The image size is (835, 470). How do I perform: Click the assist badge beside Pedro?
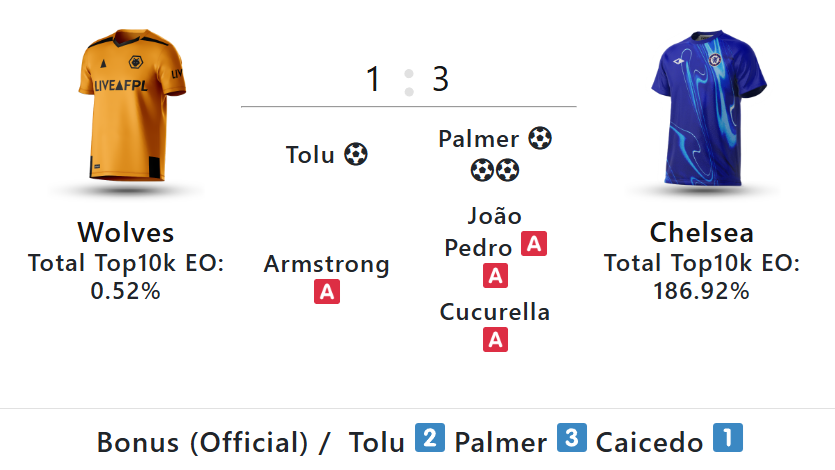tap(534, 243)
